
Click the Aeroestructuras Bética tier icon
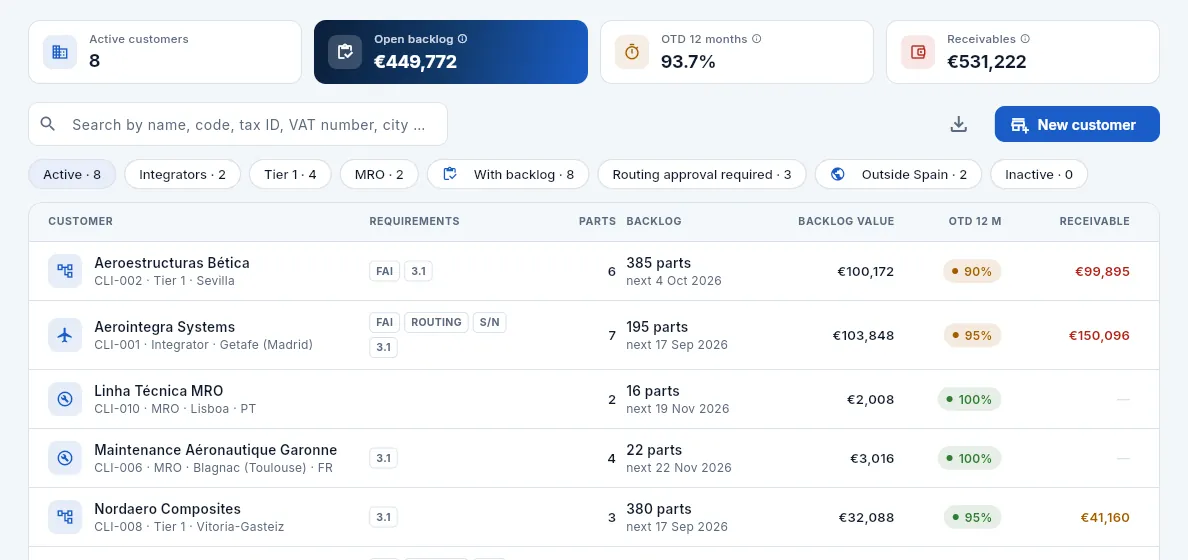[65, 271]
